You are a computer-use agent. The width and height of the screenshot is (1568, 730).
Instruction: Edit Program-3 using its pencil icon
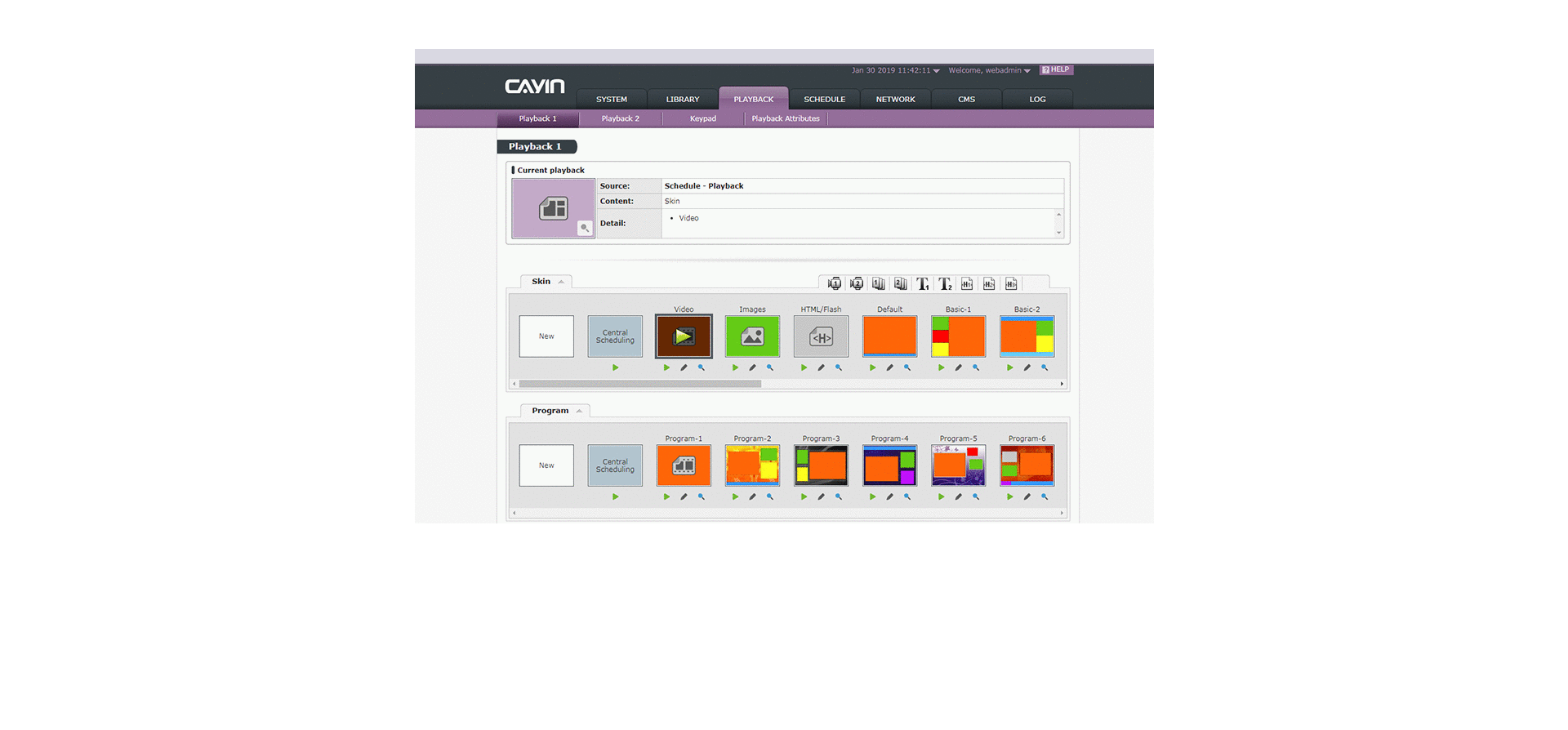[821, 496]
